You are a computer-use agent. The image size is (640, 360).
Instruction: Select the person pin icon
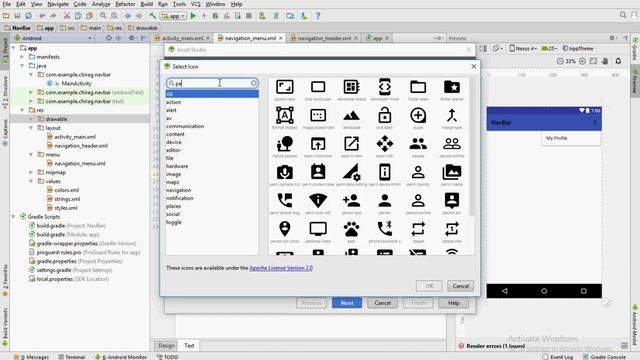[x=451, y=200]
